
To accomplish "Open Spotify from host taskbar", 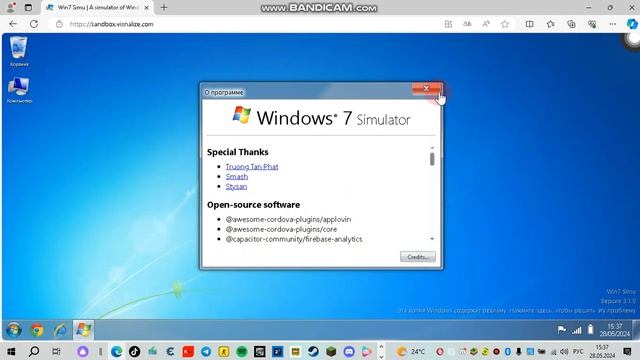I will pos(242,351).
